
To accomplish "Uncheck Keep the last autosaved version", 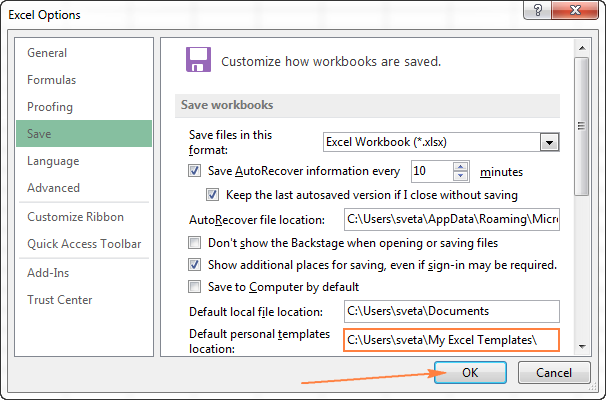I will coord(212,195).
